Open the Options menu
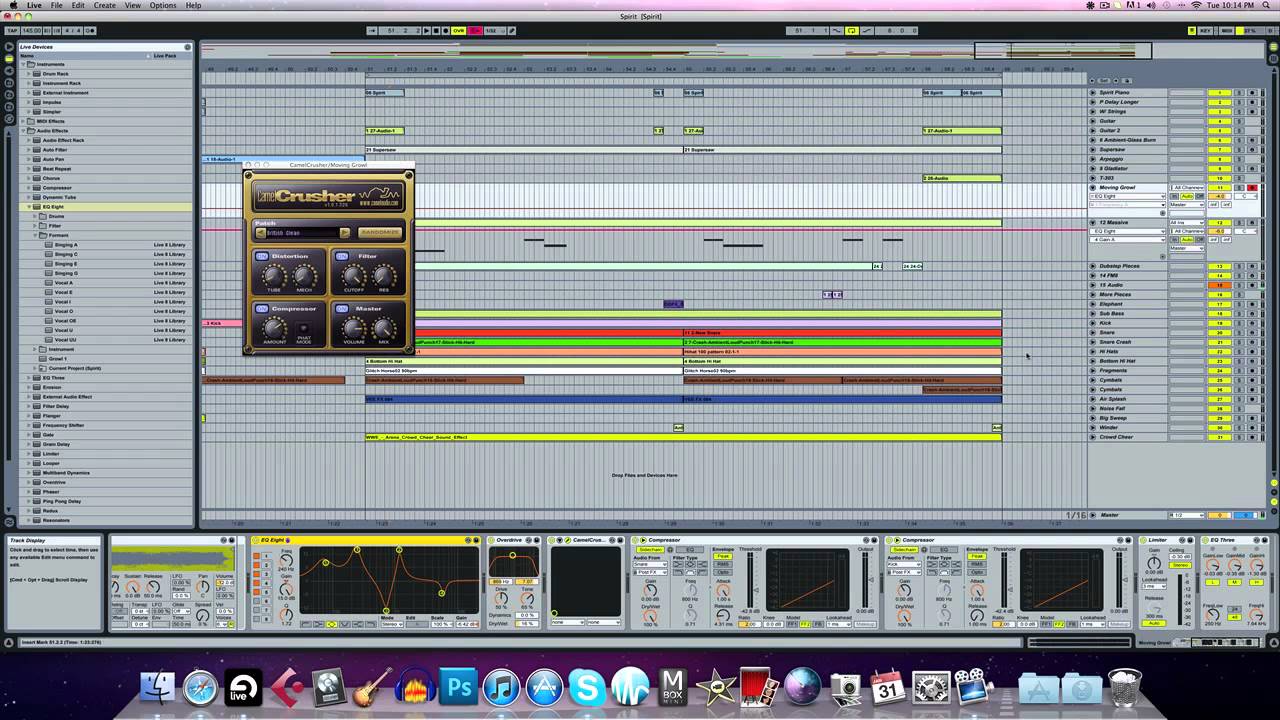This screenshot has width=1280, height=720. pos(163,5)
